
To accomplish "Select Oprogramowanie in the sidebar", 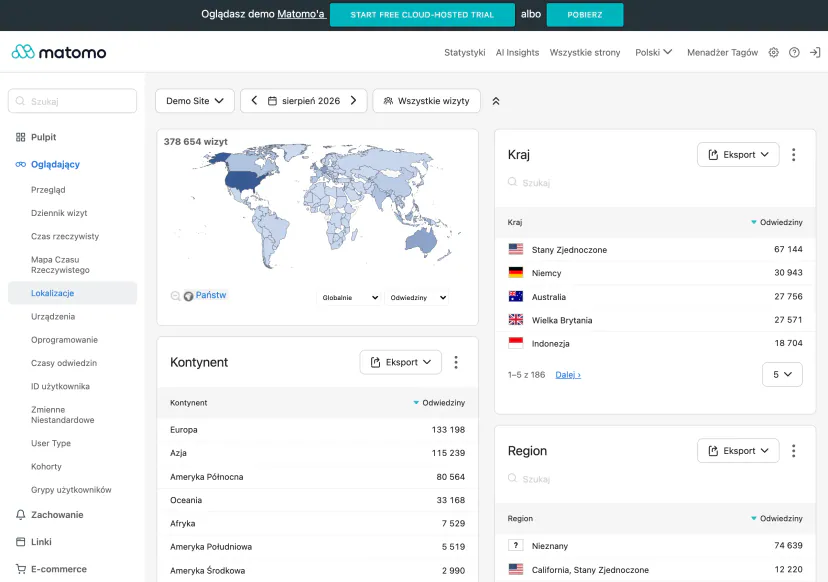I will (64, 340).
